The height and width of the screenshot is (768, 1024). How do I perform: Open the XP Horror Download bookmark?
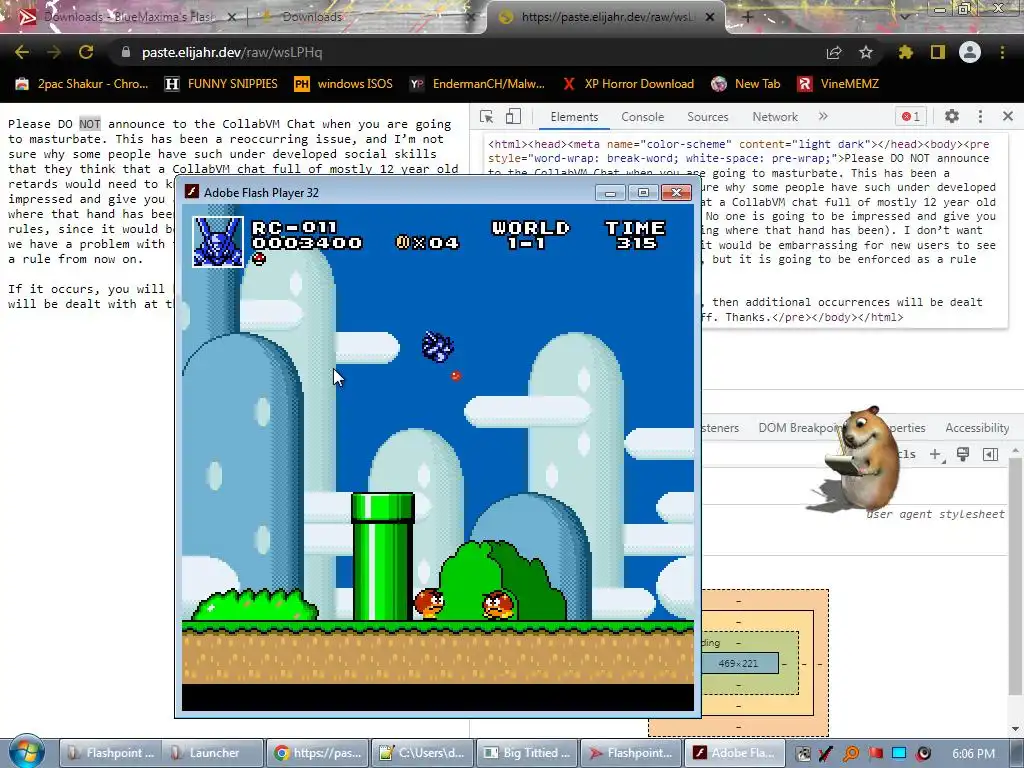(x=628, y=84)
